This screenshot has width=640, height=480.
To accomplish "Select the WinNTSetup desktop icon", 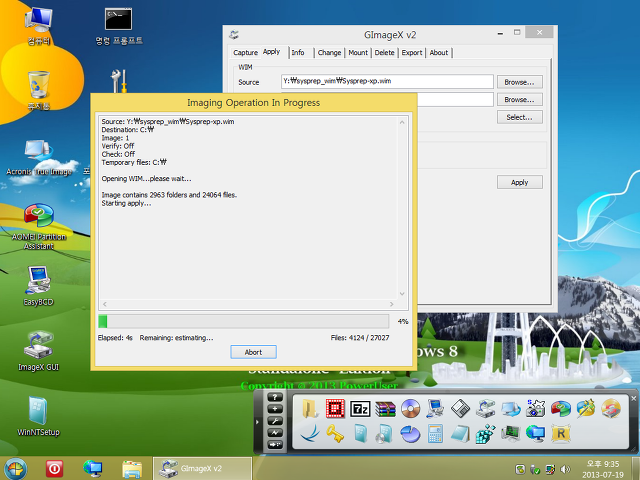I will point(38,416).
